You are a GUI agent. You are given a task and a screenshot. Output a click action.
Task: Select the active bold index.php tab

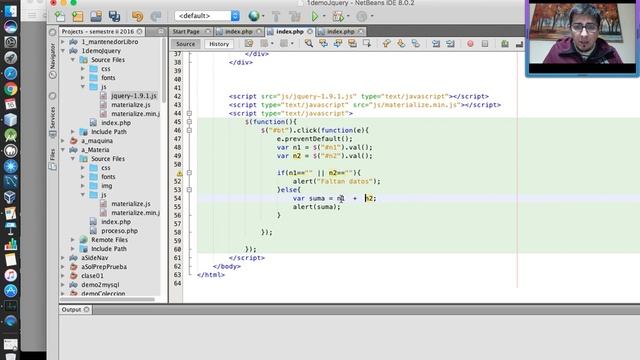click(290, 31)
